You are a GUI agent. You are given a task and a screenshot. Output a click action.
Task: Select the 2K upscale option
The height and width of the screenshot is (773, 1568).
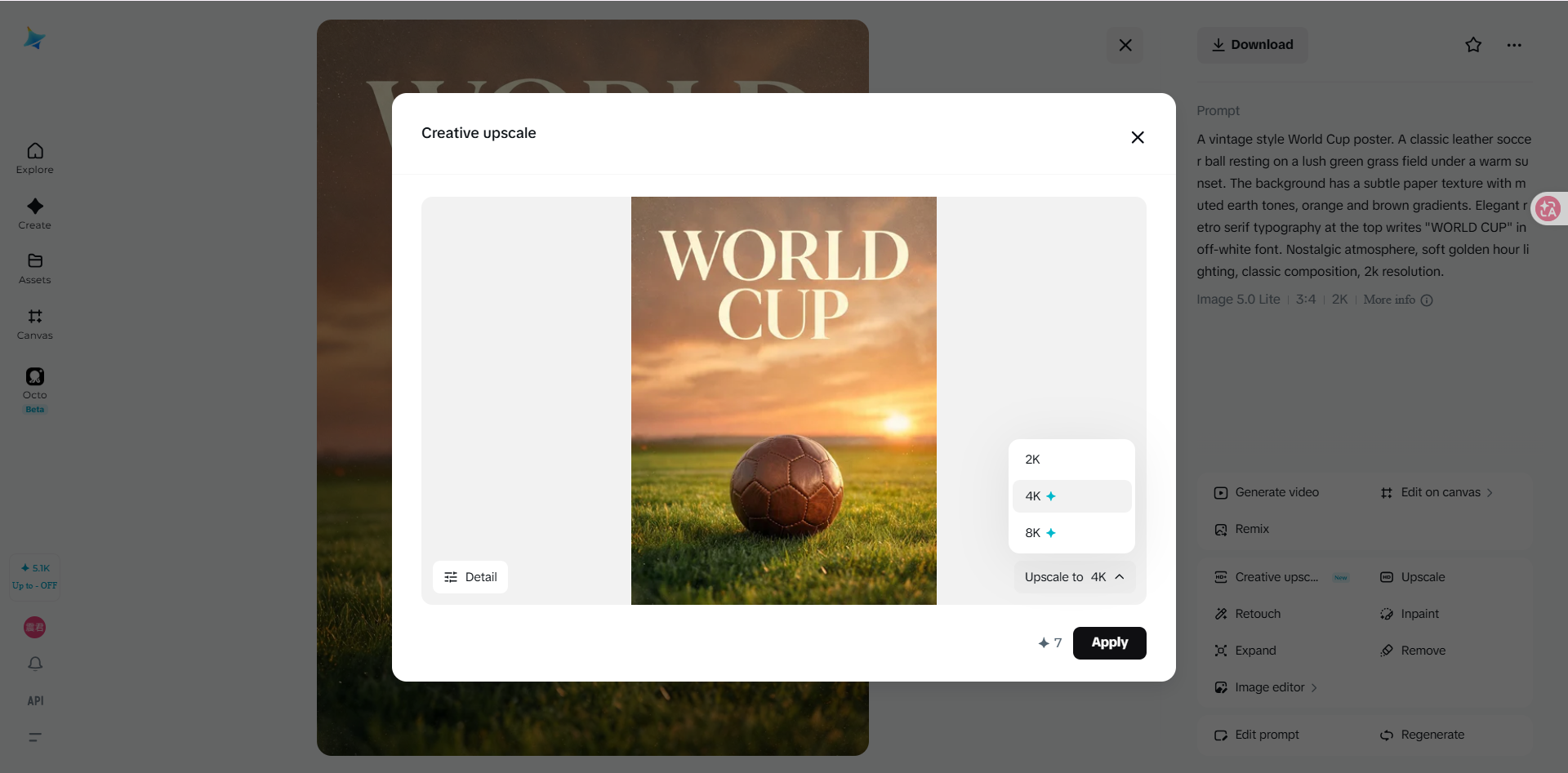click(x=1072, y=460)
